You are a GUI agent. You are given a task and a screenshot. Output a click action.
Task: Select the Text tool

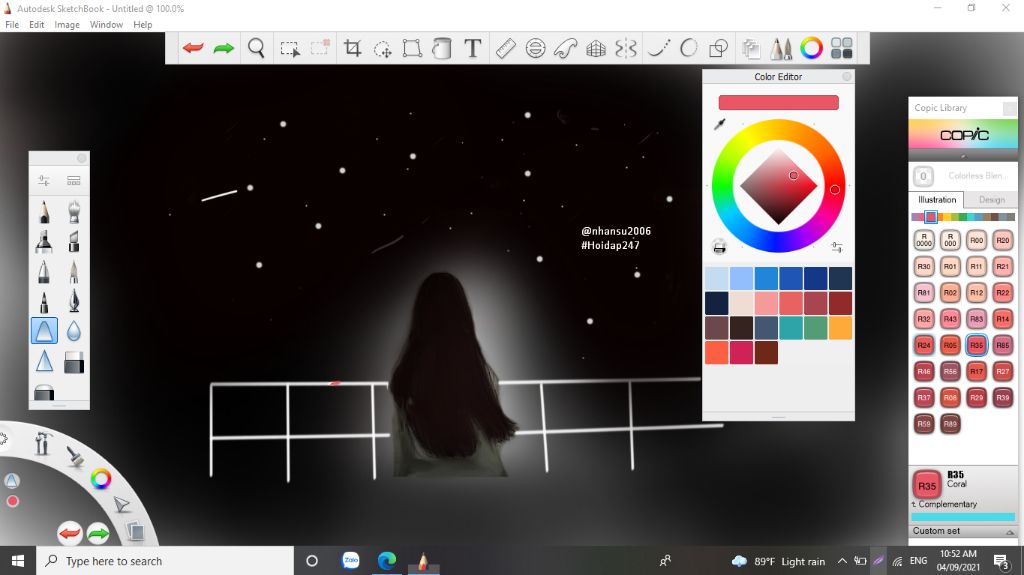(472, 48)
